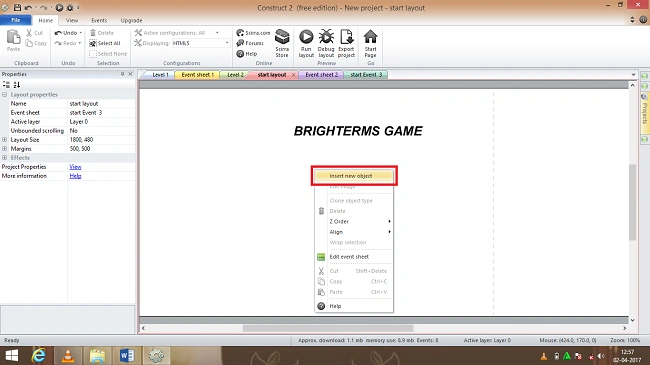Click the Unbounded scrolling value No

(101, 131)
